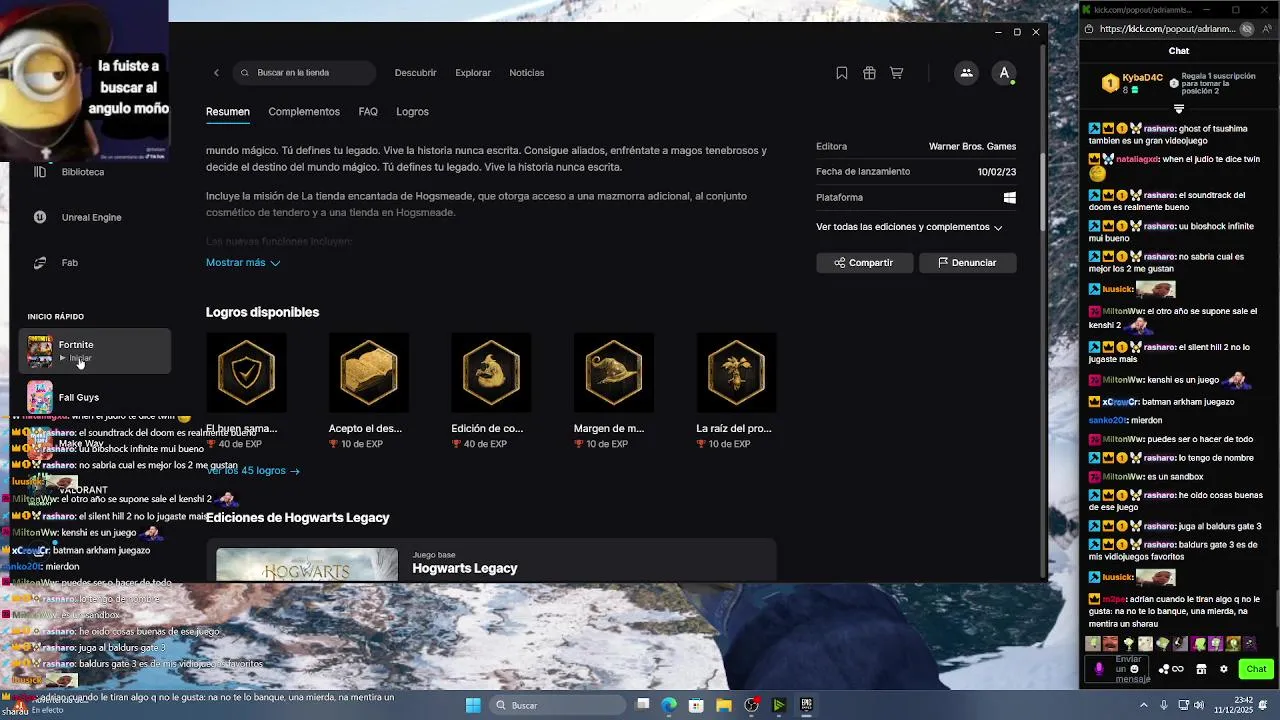Open the friends icon button
1280x720 pixels.
click(966, 73)
